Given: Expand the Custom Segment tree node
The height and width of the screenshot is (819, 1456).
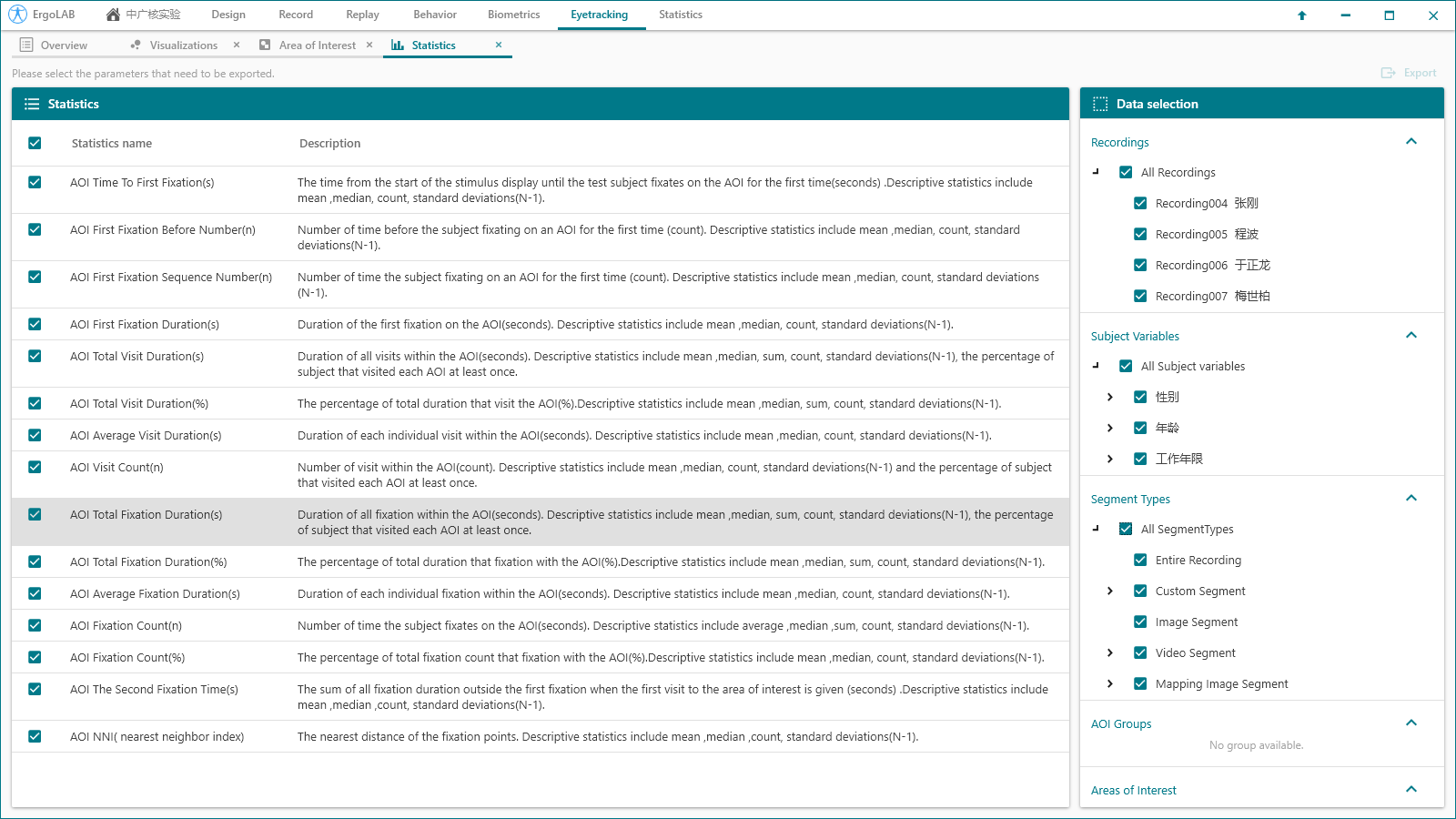Looking at the screenshot, I should (1110, 591).
